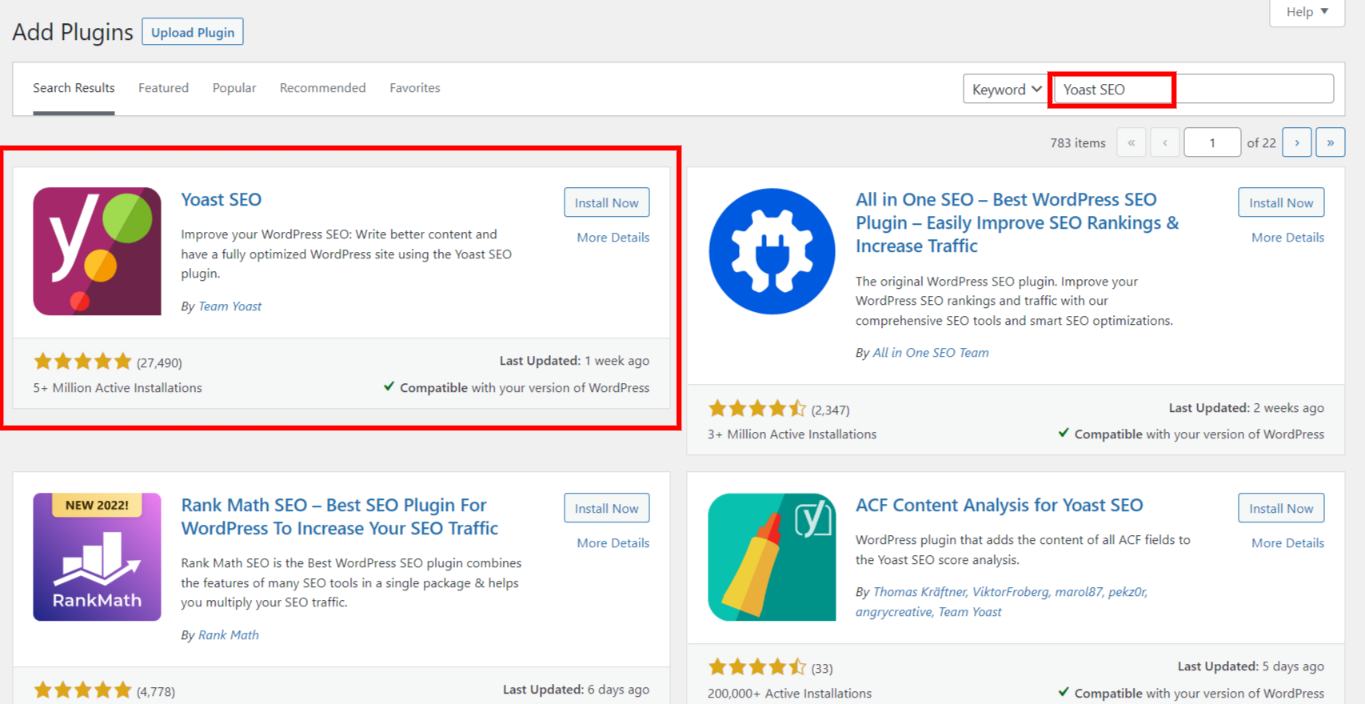This screenshot has height=704, width=1365.
Task: Click the Upload Plugin button
Action: pyautogui.click(x=192, y=32)
